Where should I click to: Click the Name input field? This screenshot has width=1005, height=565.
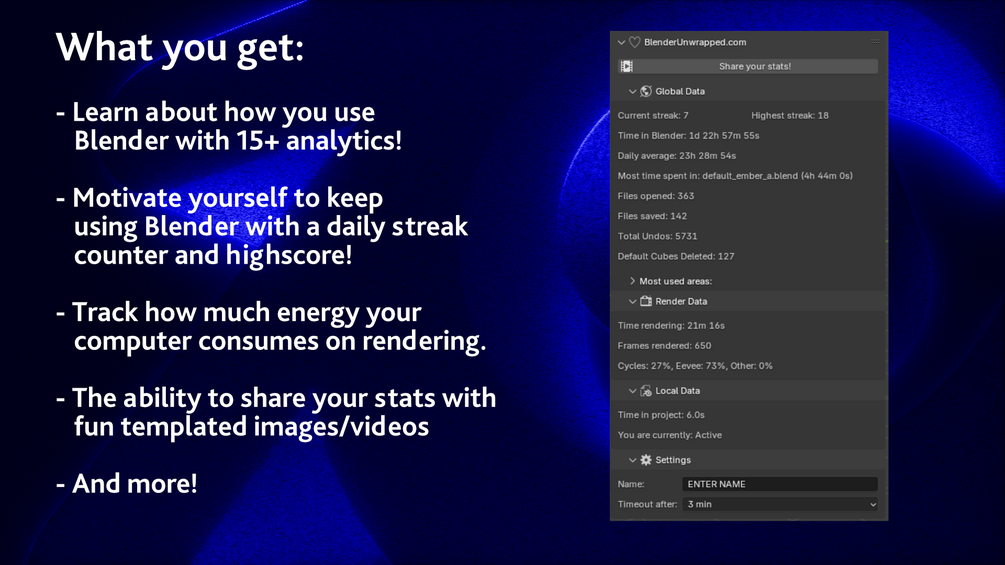pos(780,484)
